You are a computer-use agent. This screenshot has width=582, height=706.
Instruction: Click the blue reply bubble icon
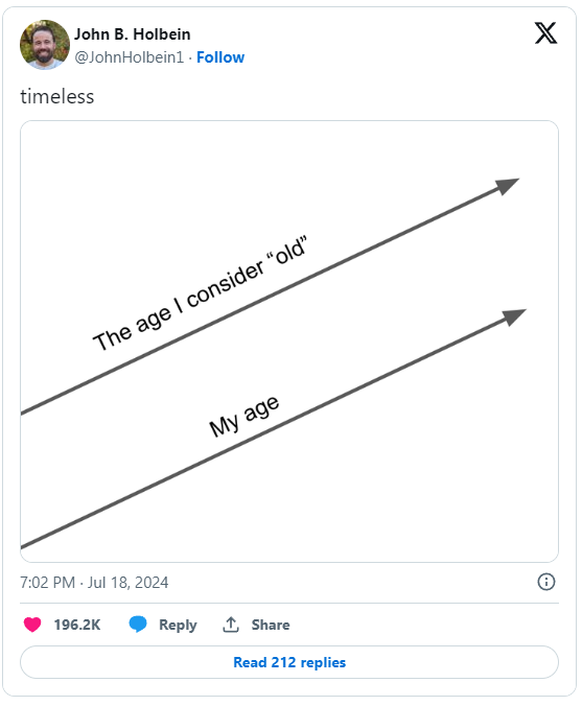(138, 625)
